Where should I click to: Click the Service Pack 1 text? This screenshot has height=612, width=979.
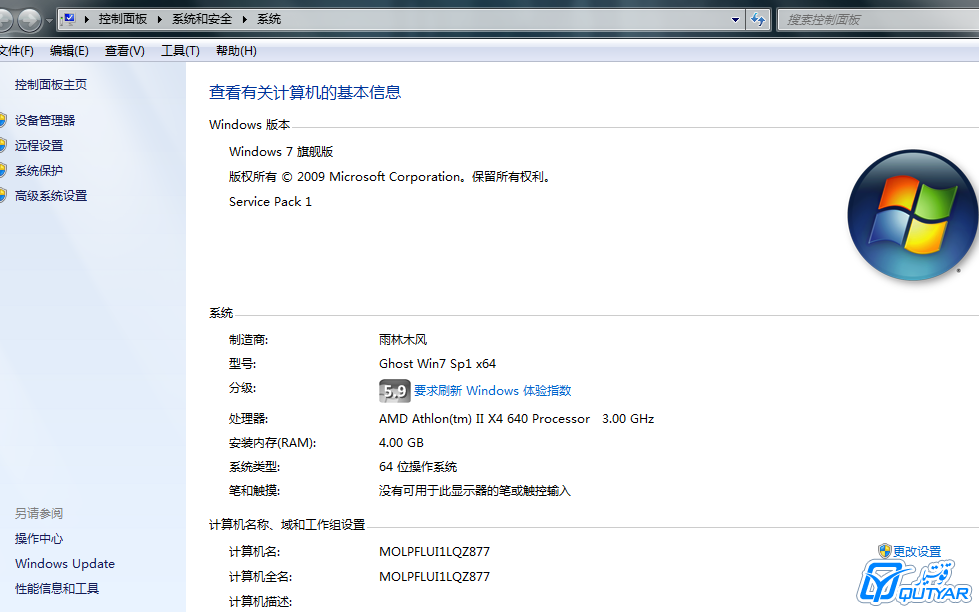270,202
